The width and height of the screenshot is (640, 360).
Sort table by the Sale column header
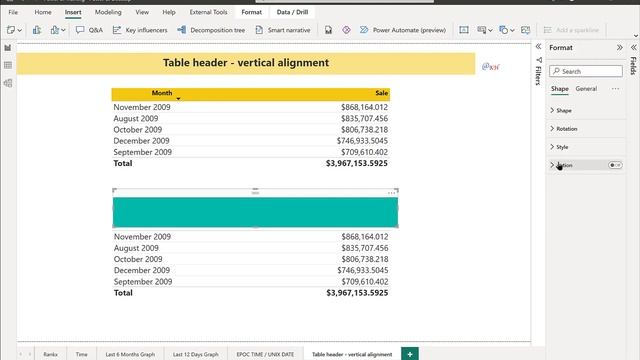(x=381, y=93)
